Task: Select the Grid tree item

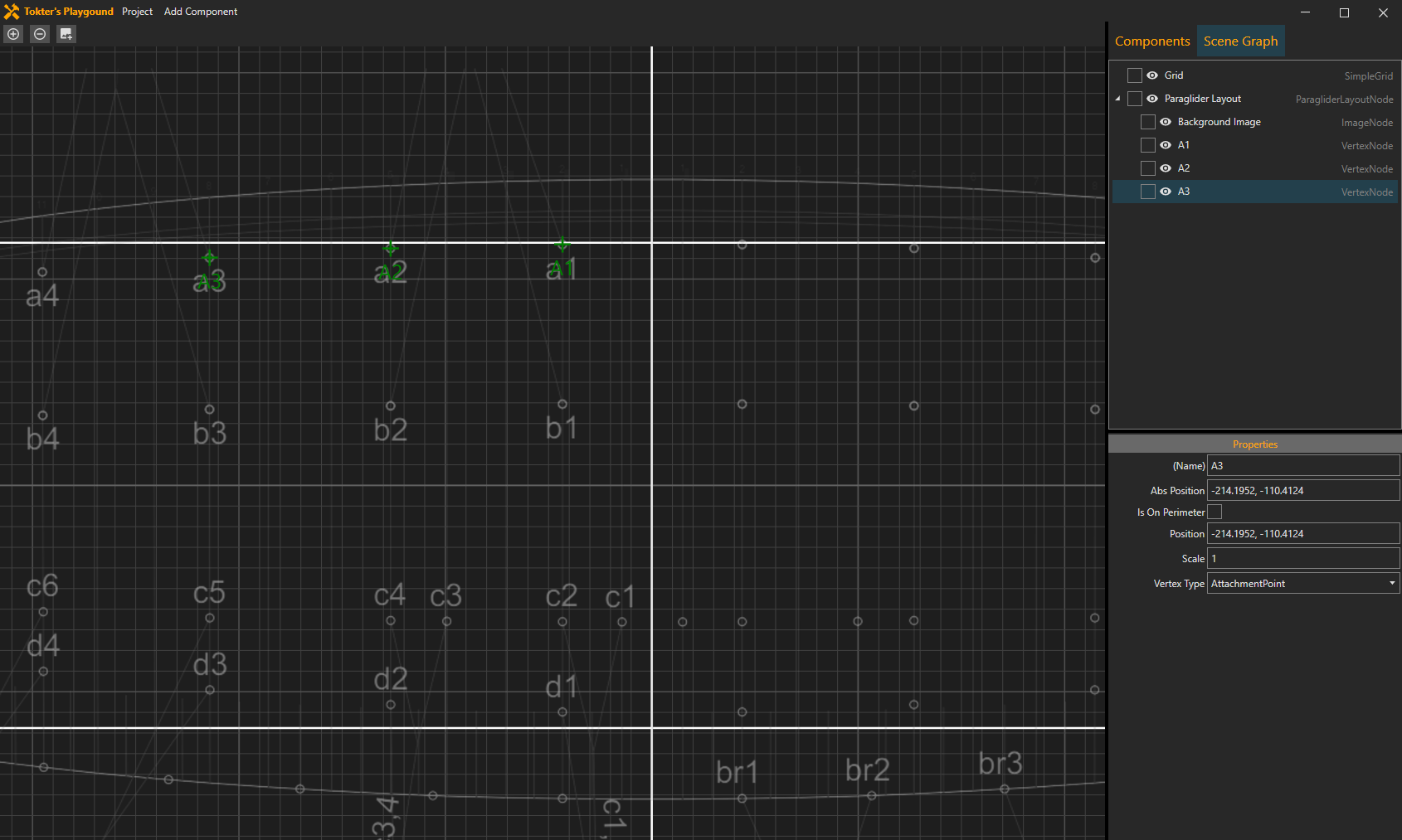Action: click(1254, 75)
